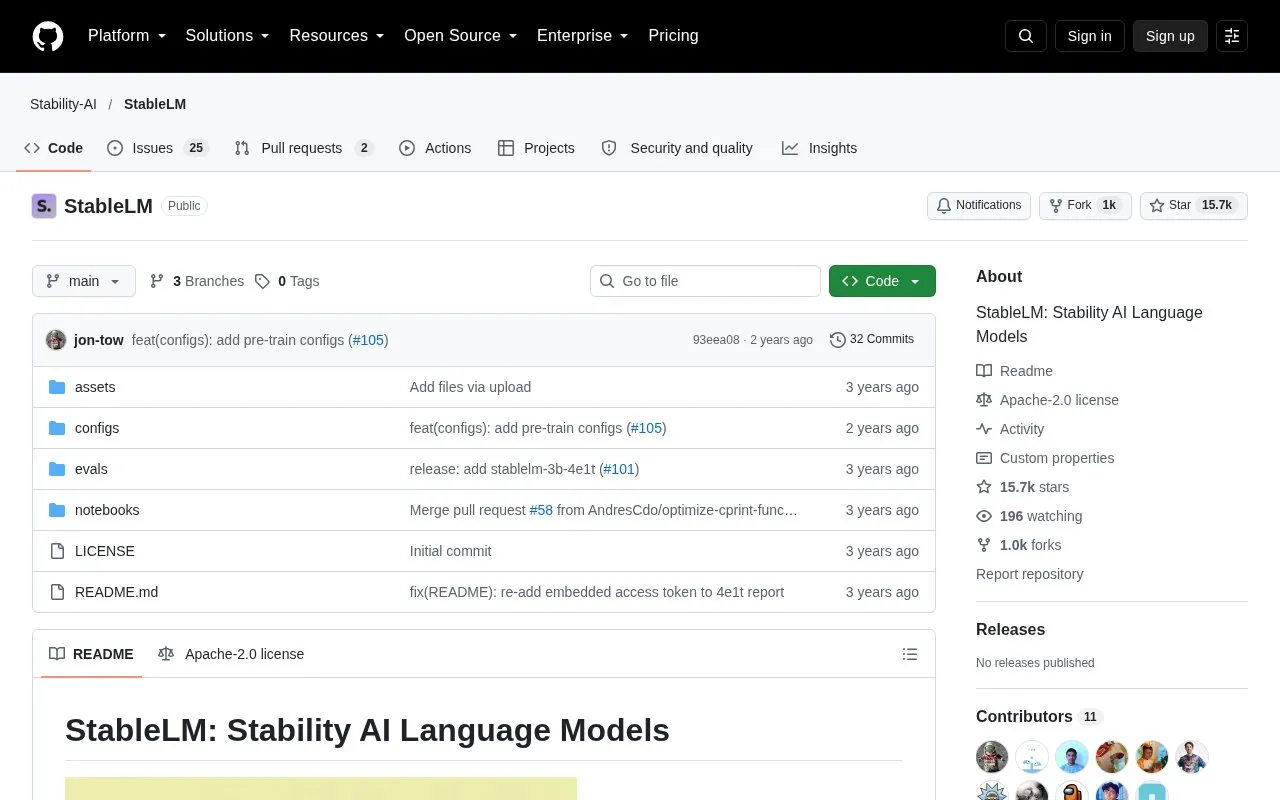Expand the Platform menu

127,36
